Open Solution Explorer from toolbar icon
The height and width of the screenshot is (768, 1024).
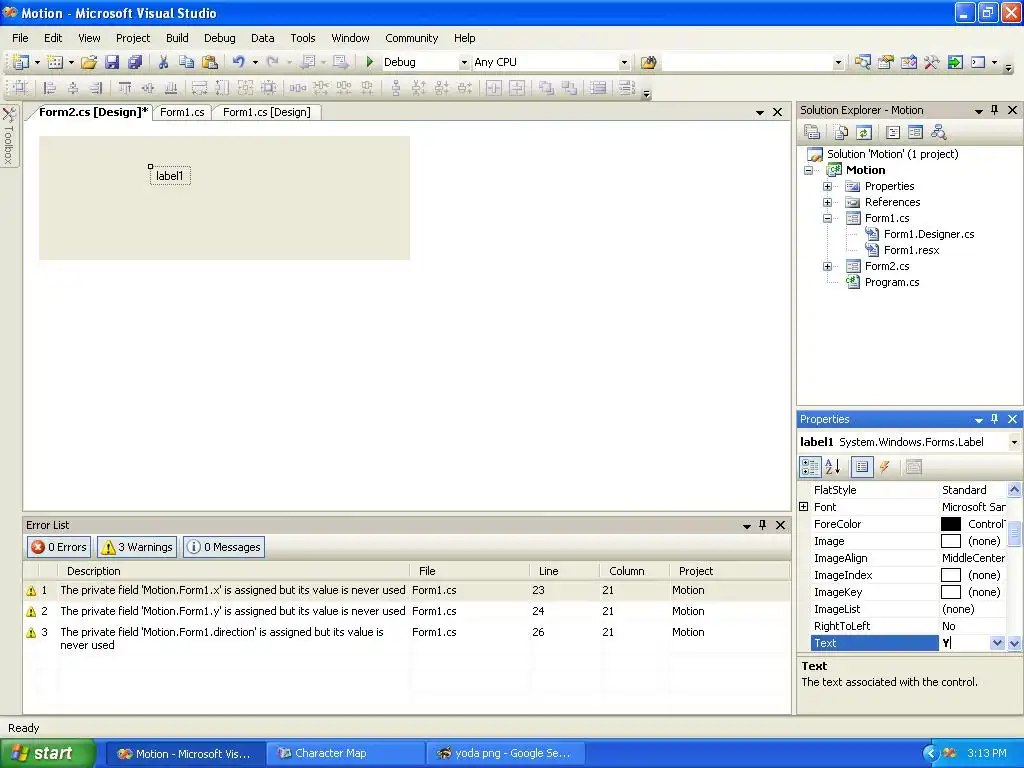[x=863, y=62]
